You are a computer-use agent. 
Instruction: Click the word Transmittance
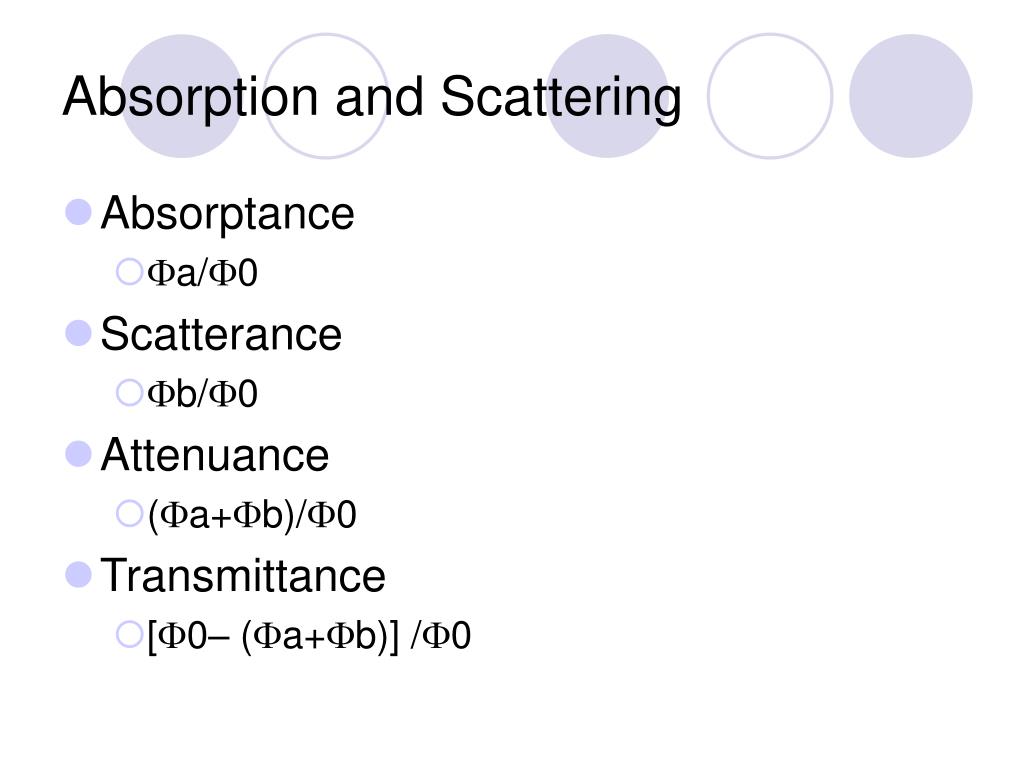click(243, 576)
